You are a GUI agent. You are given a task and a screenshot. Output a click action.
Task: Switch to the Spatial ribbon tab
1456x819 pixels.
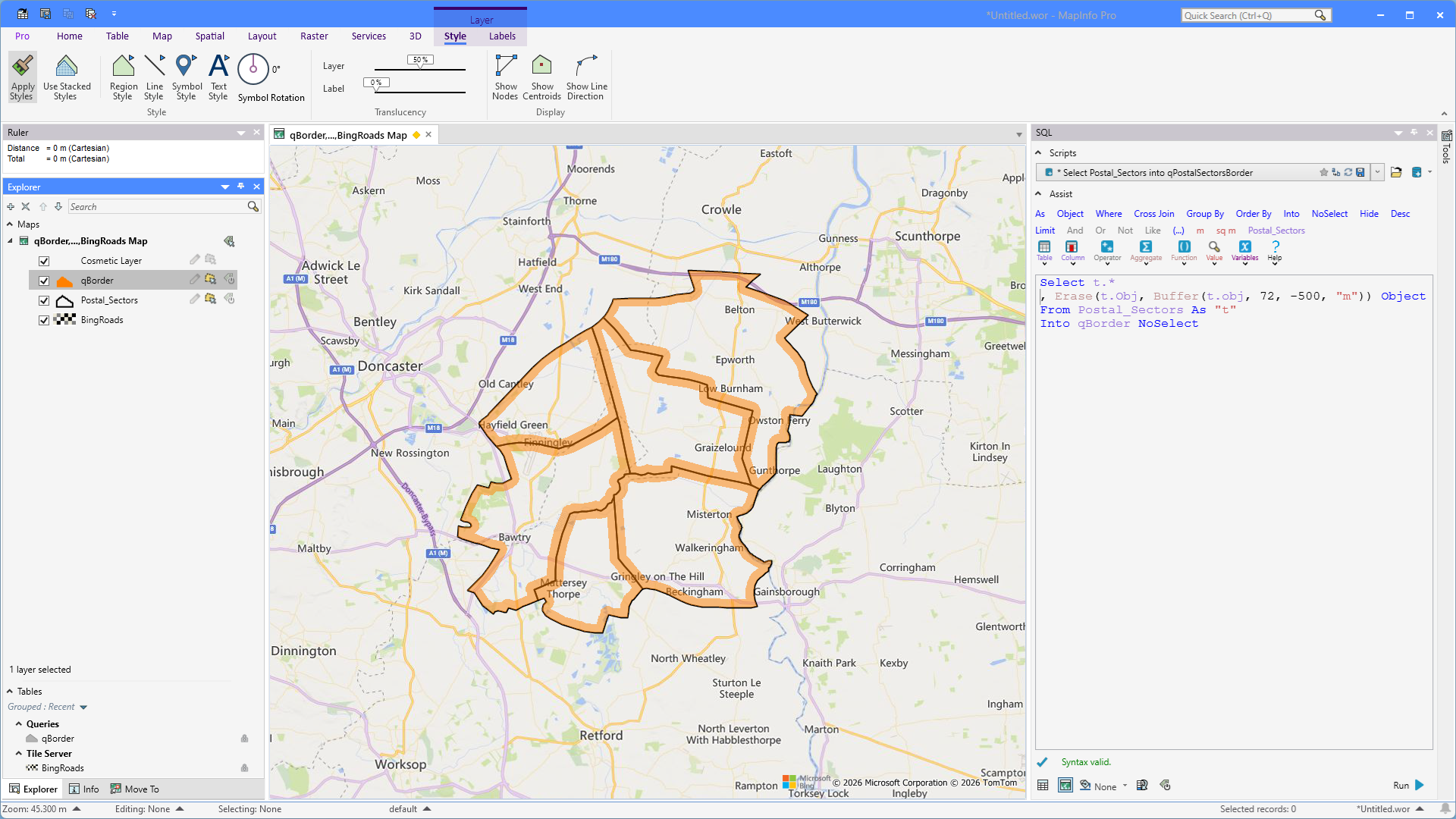pyautogui.click(x=209, y=36)
